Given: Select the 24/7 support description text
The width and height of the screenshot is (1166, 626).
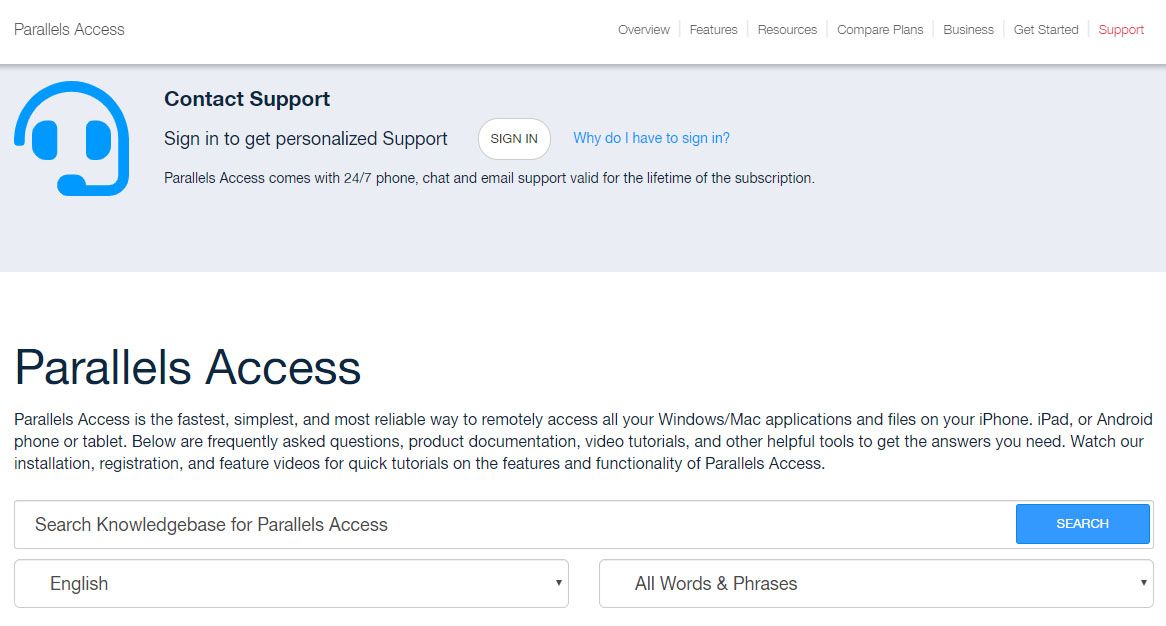Looking at the screenshot, I should click(490, 177).
